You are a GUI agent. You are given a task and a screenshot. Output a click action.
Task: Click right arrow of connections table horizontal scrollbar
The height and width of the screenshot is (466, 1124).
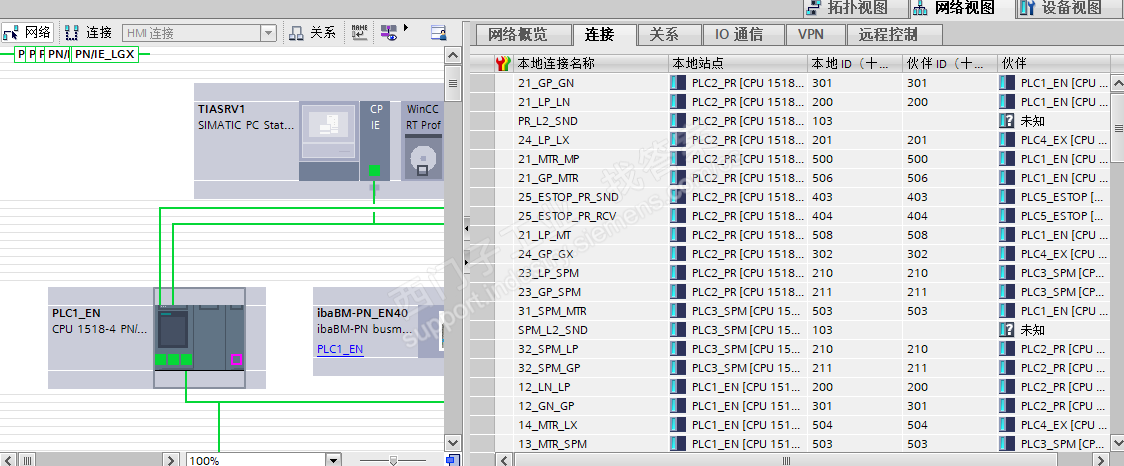tap(1101, 460)
